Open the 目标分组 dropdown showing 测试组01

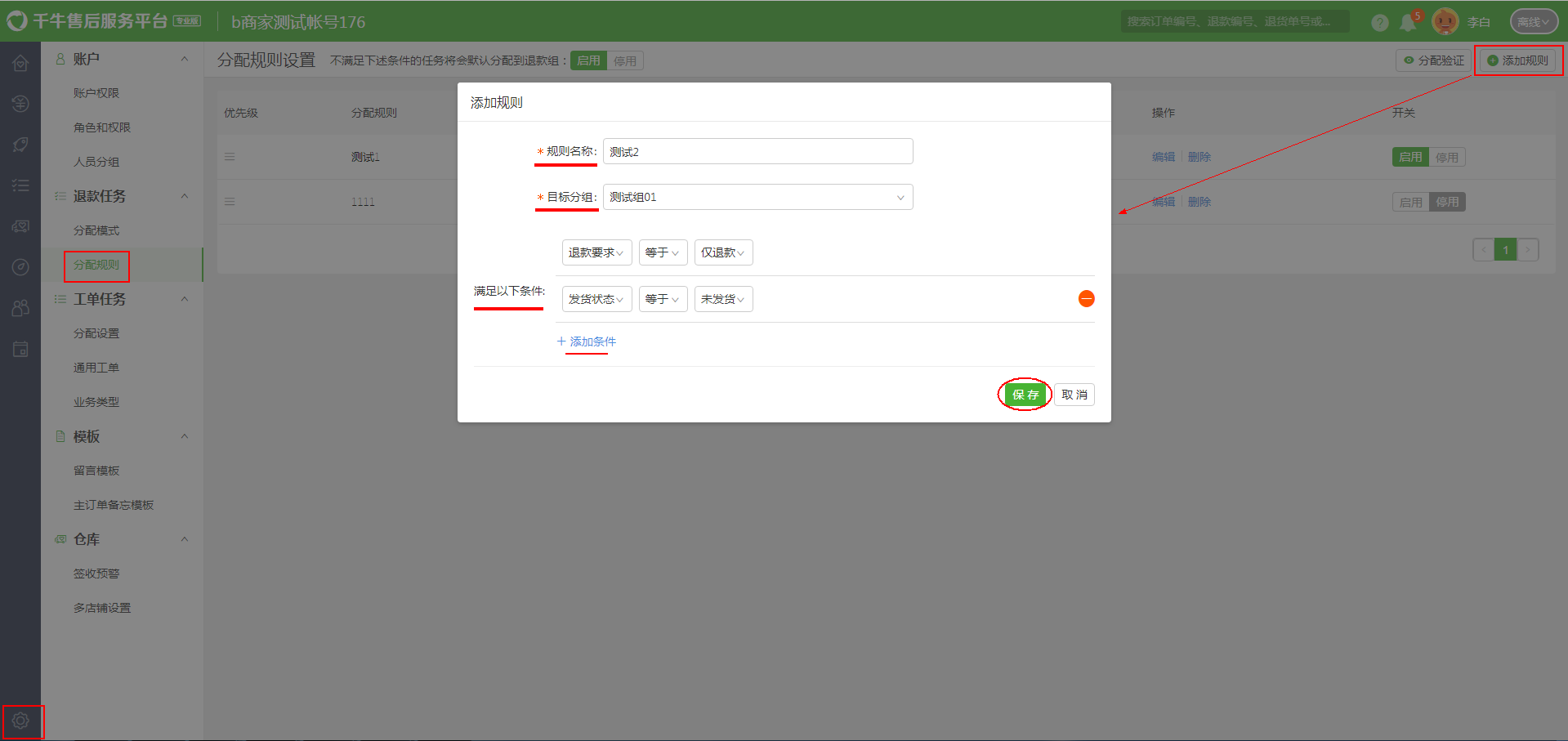tap(757, 197)
